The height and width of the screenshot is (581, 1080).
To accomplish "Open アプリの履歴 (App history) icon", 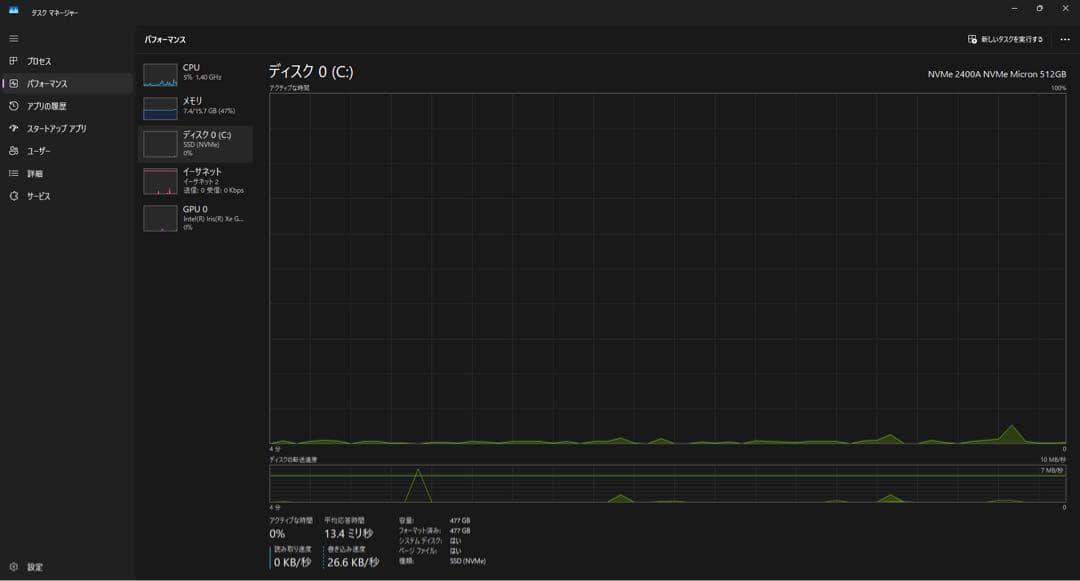I will (14, 106).
